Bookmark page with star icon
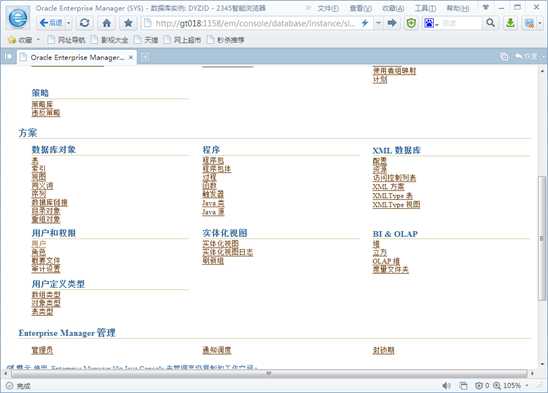 (x=128, y=23)
